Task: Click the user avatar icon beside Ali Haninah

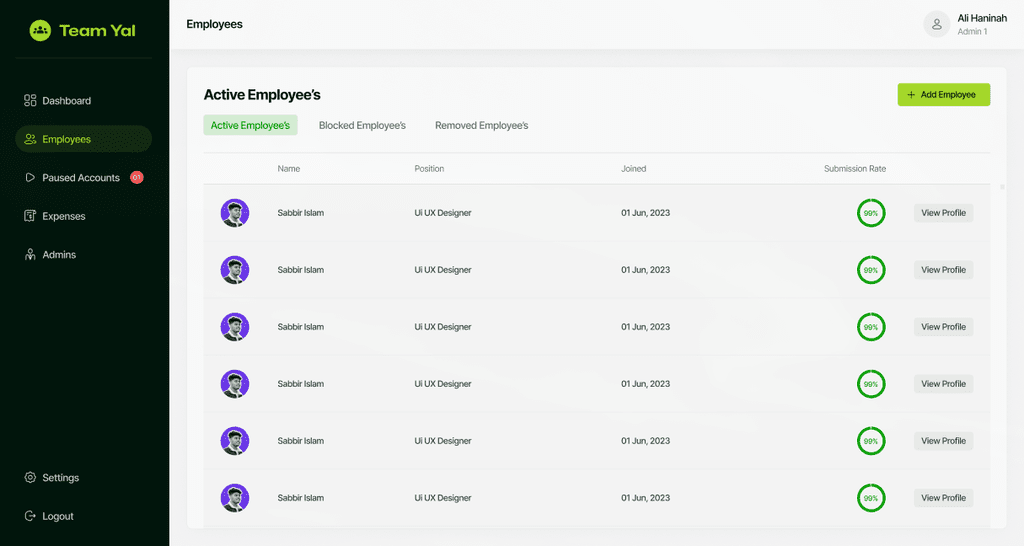Action: pos(936,25)
